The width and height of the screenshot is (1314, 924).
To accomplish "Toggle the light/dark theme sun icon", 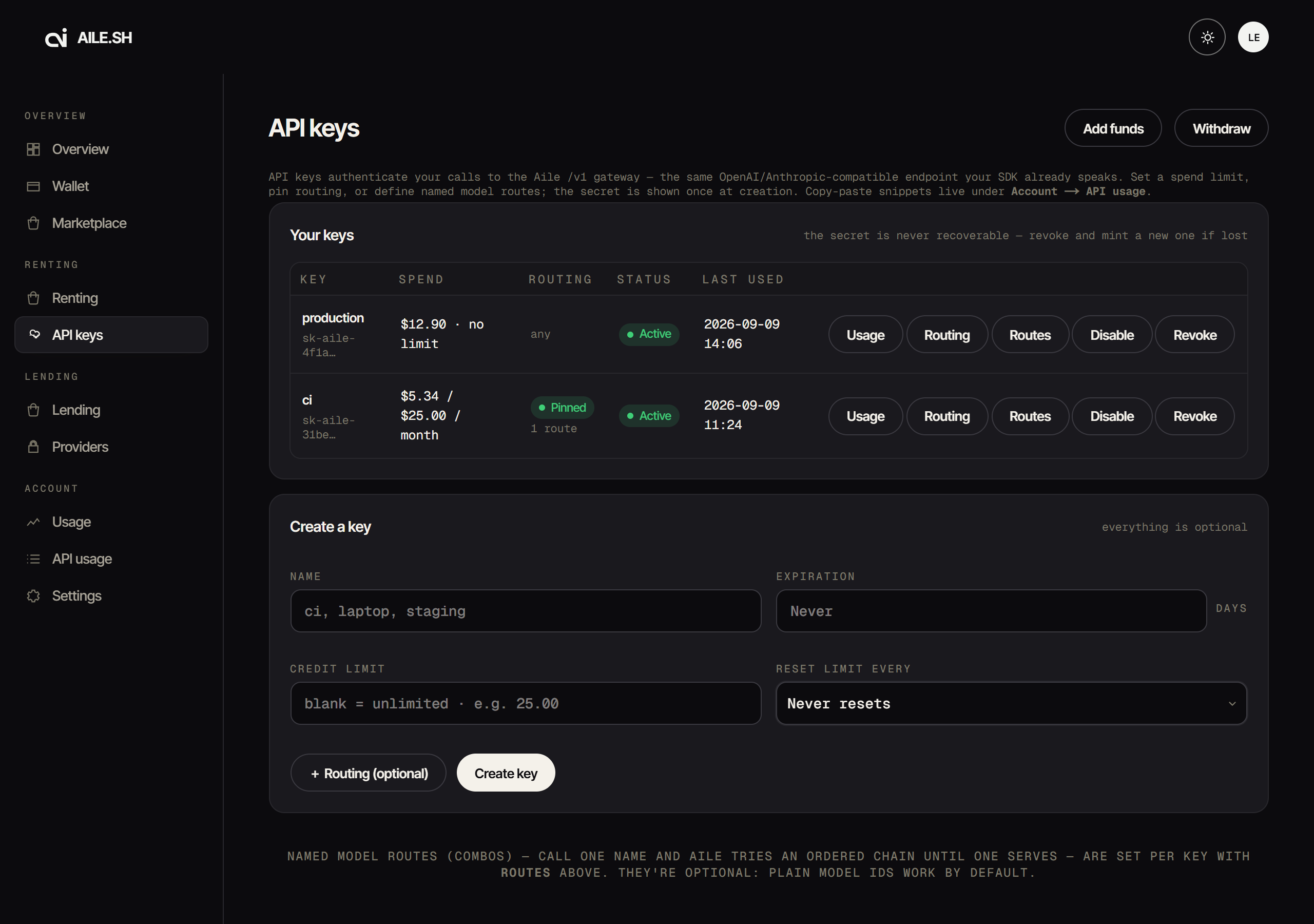I will click(x=1207, y=37).
